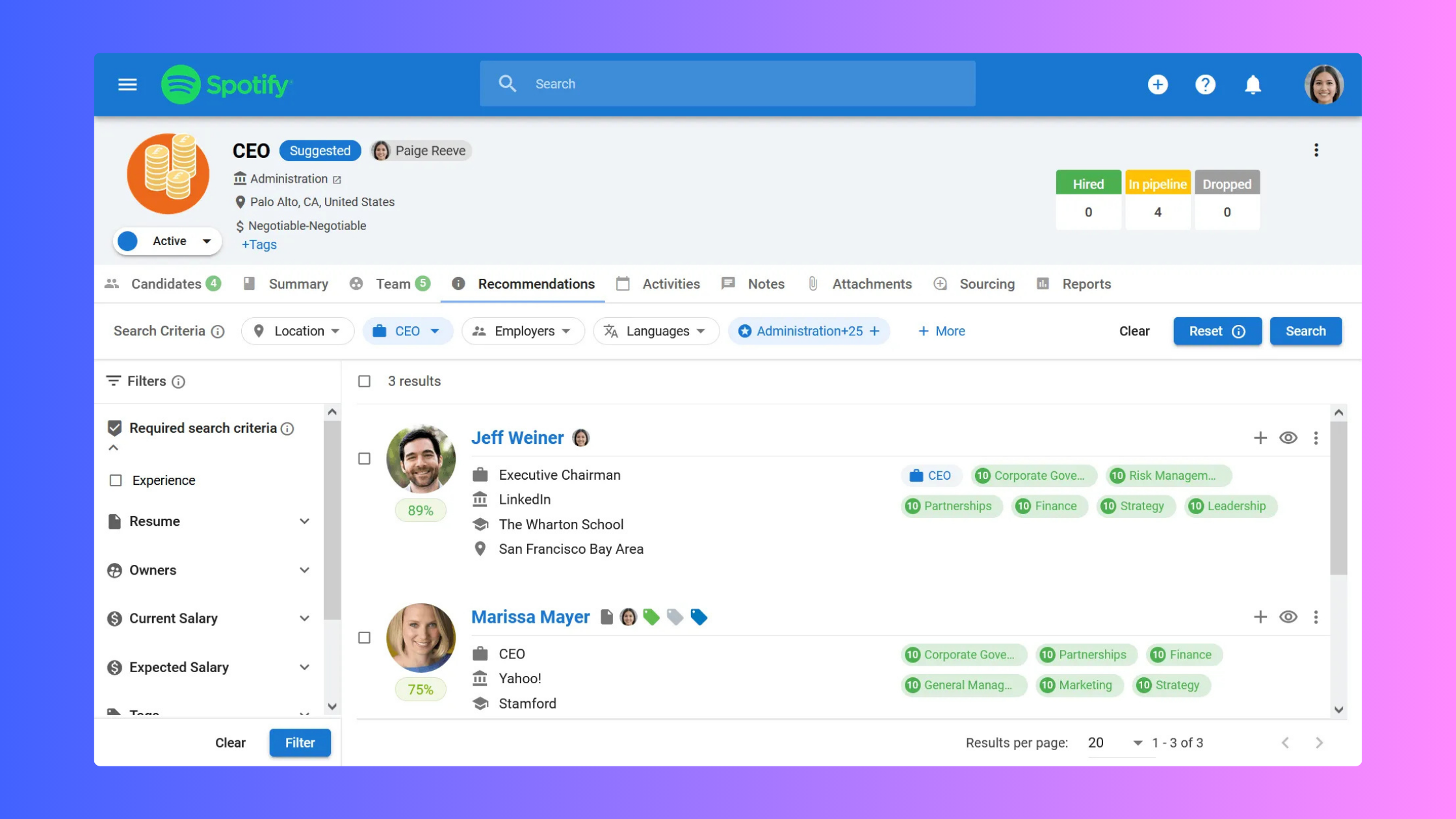Select the Marissa Mayer checkbox
Screen dimensions: 1456x819
click(x=365, y=638)
